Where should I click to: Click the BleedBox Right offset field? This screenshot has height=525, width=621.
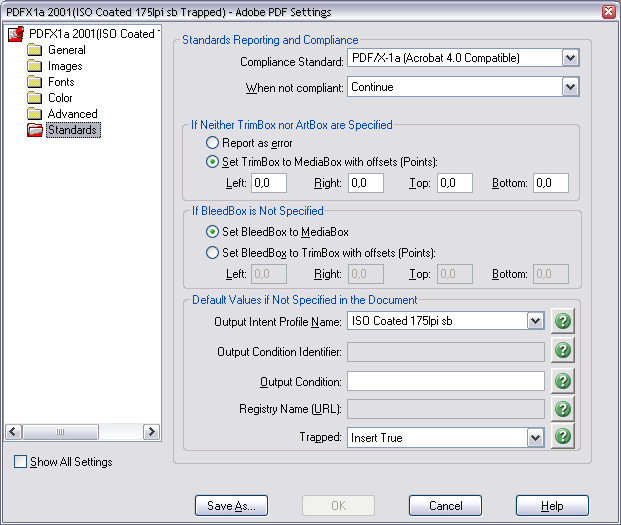point(366,274)
